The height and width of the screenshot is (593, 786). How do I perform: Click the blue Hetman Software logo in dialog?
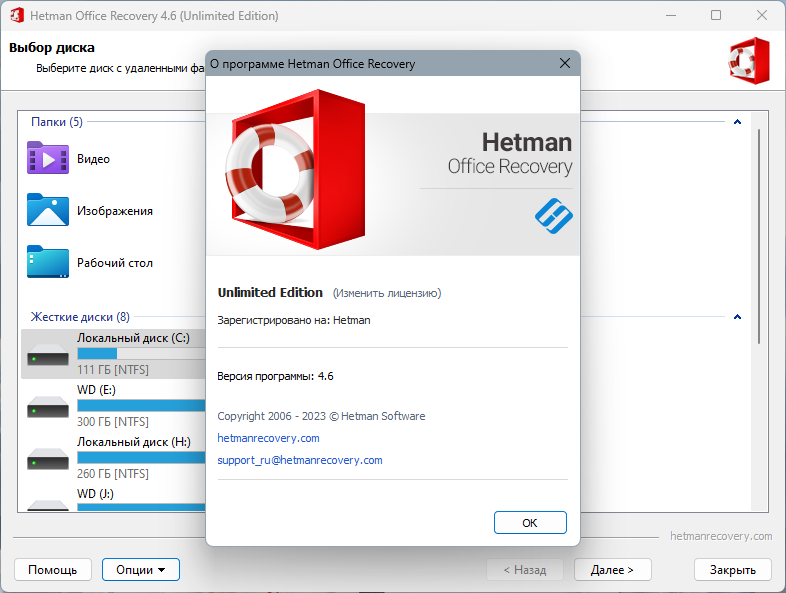pos(553,216)
